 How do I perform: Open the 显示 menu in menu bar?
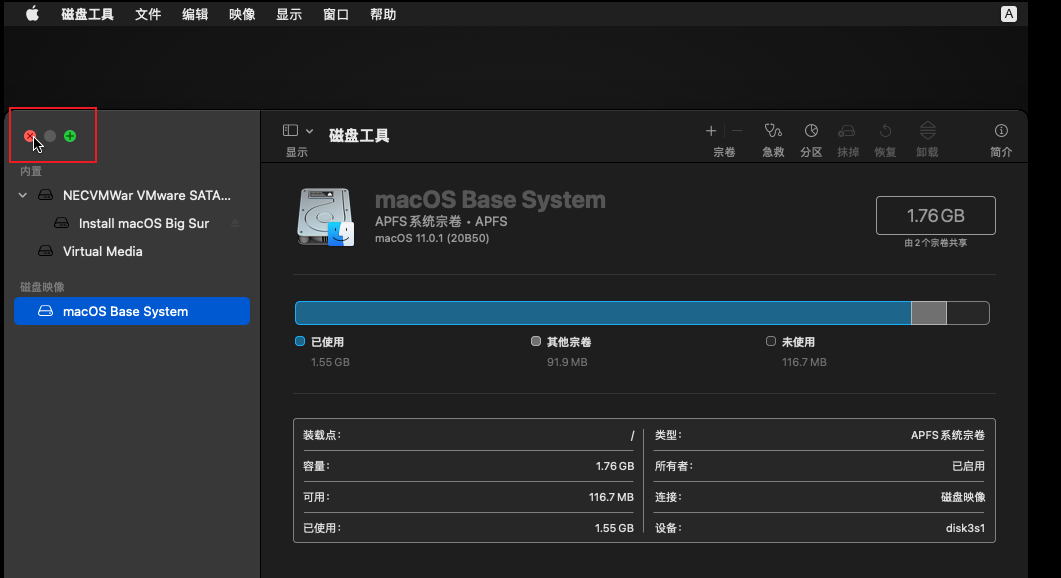coord(289,14)
